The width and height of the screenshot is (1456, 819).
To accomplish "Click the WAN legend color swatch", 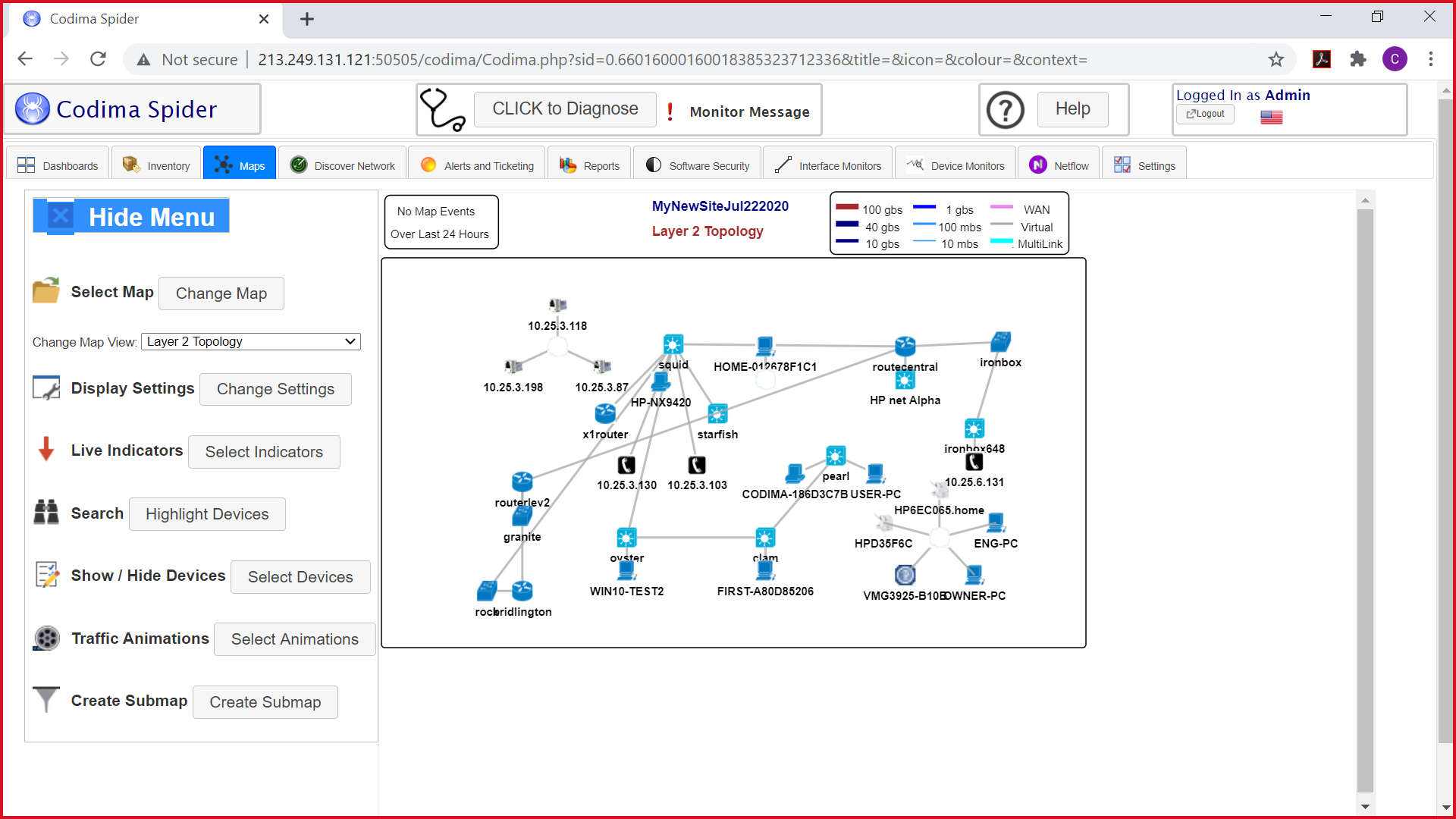I will [x=1002, y=207].
